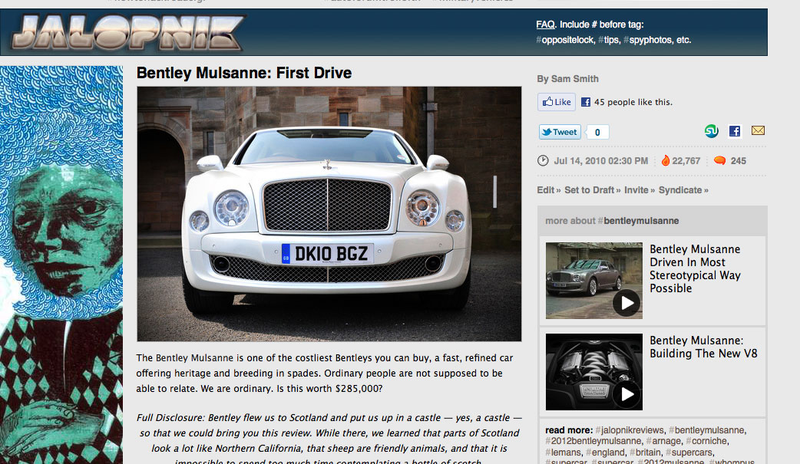Screen dimensions: 800x464
Task: Click the Facebook icon beside 45 people like this
Action: pyautogui.click(x=586, y=102)
